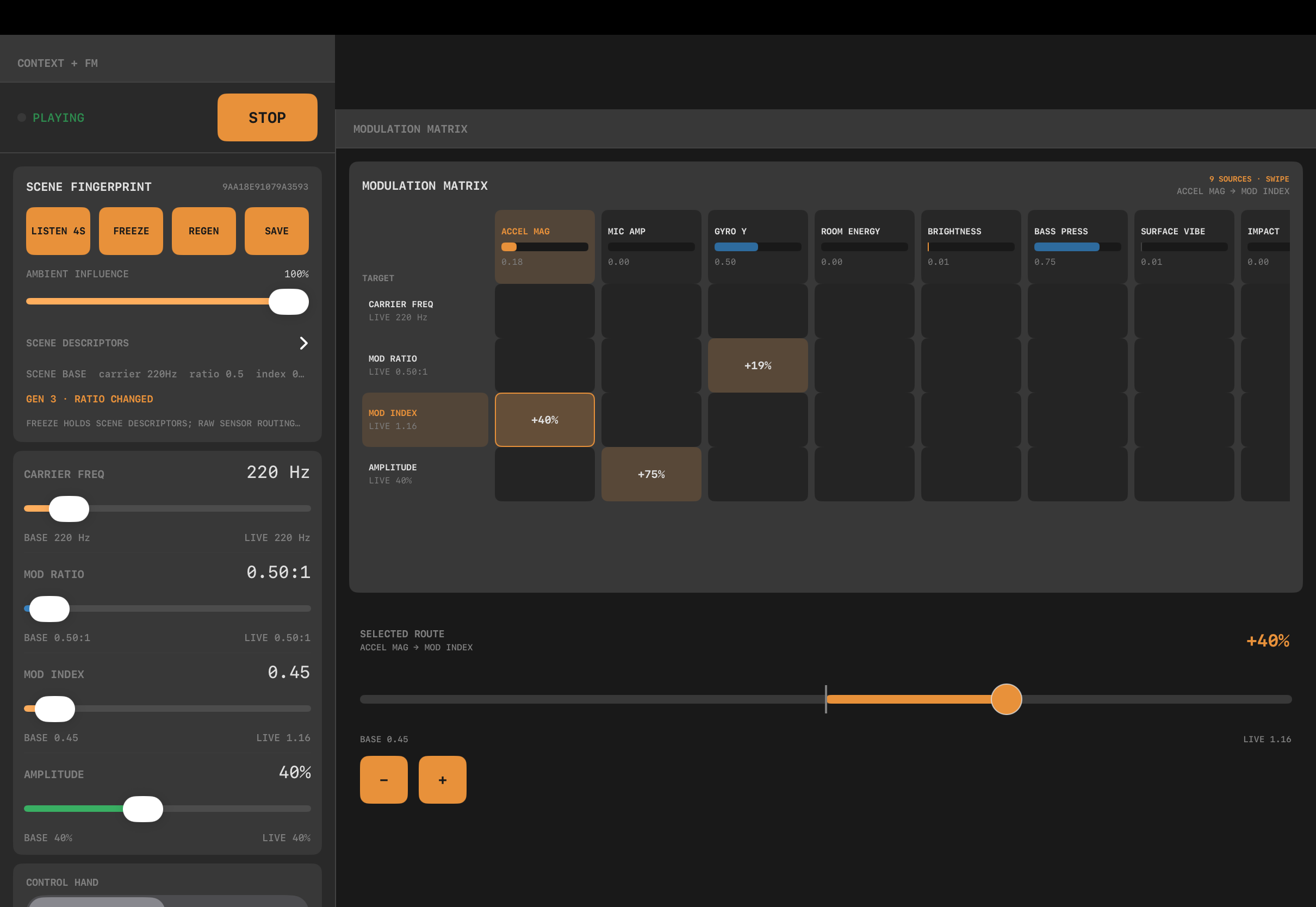Click the Amplitude 40% large value

pyautogui.click(x=295, y=772)
